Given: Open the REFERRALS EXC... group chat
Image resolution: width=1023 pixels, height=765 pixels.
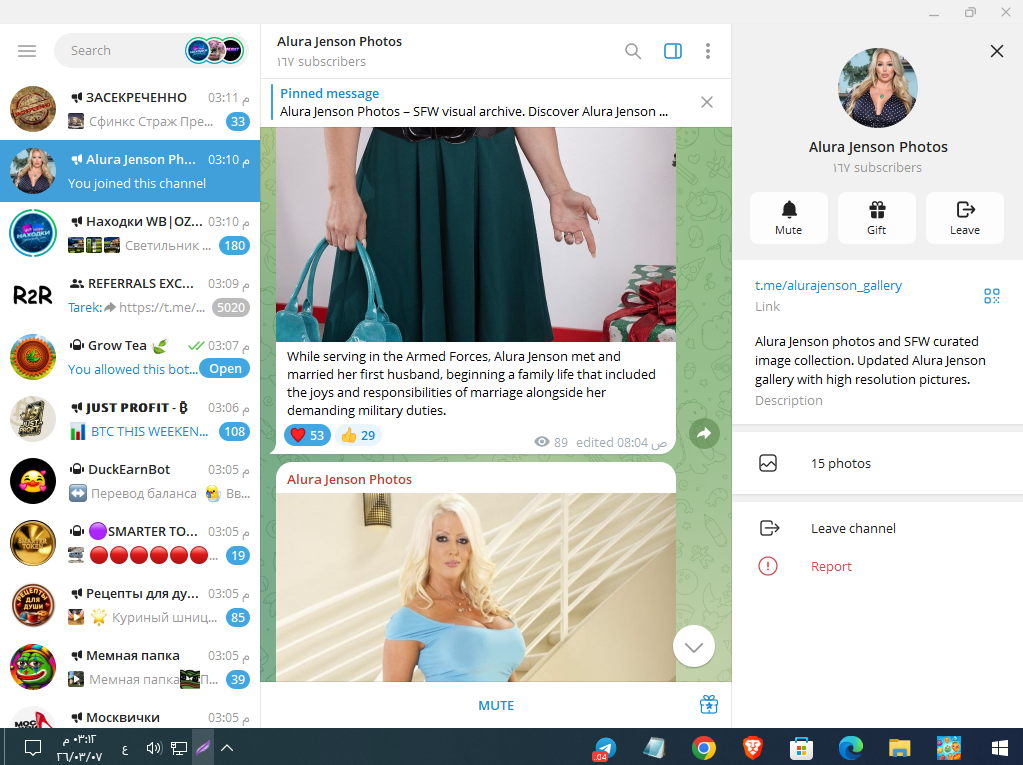Looking at the screenshot, I should point(130,295).
